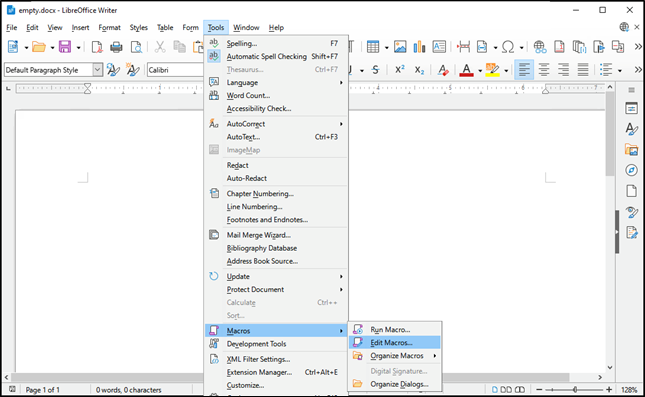Click the red font color swatch button
Image resolution: width=645 pixels, height=397 pixels.
(466, 70)
